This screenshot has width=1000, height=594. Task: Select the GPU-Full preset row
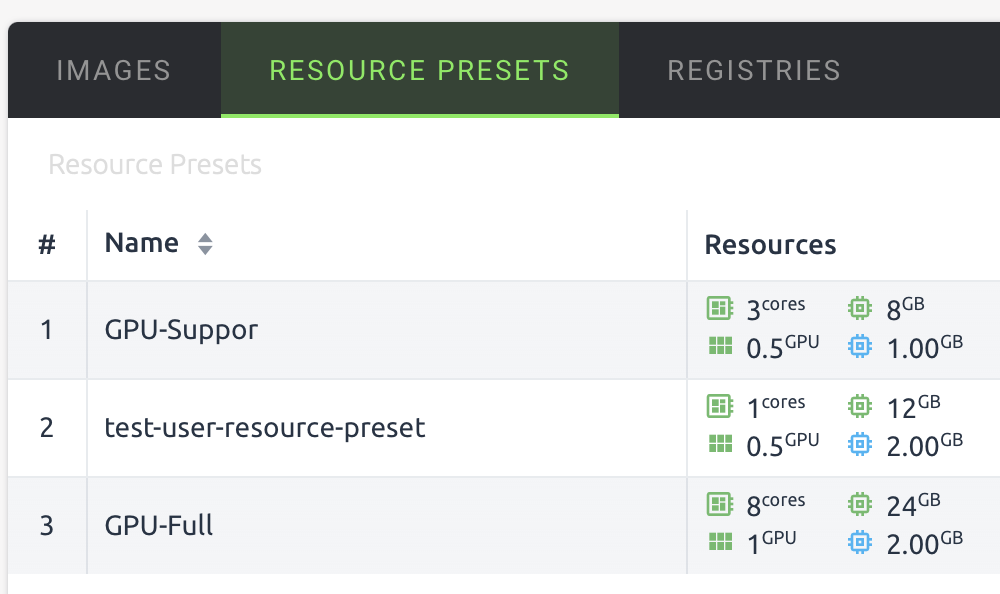159,525
